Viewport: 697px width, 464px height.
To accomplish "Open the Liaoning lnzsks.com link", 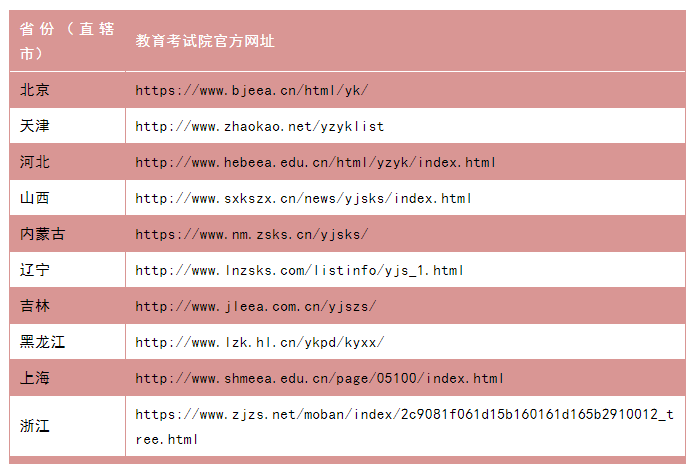I will (x=299, y=270).
